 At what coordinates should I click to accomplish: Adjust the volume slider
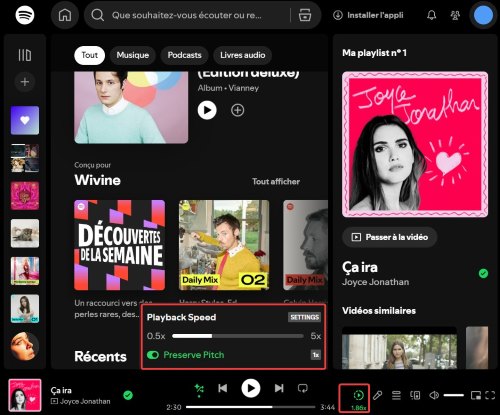coord(454,396)
